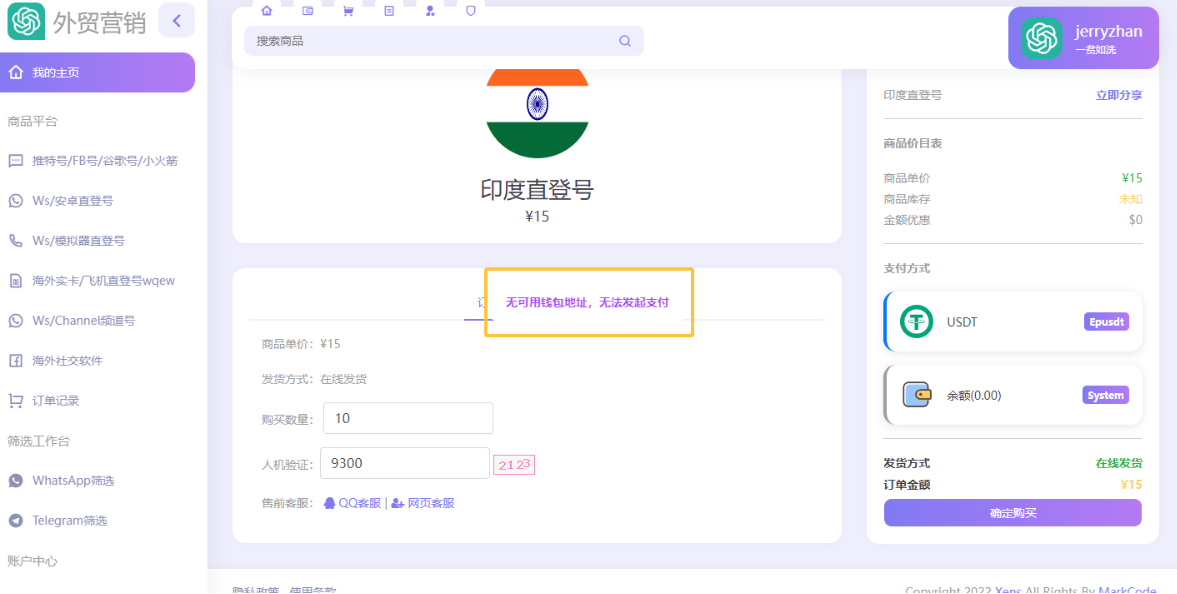Select USDT payment method

click(x=1013, y=321)
